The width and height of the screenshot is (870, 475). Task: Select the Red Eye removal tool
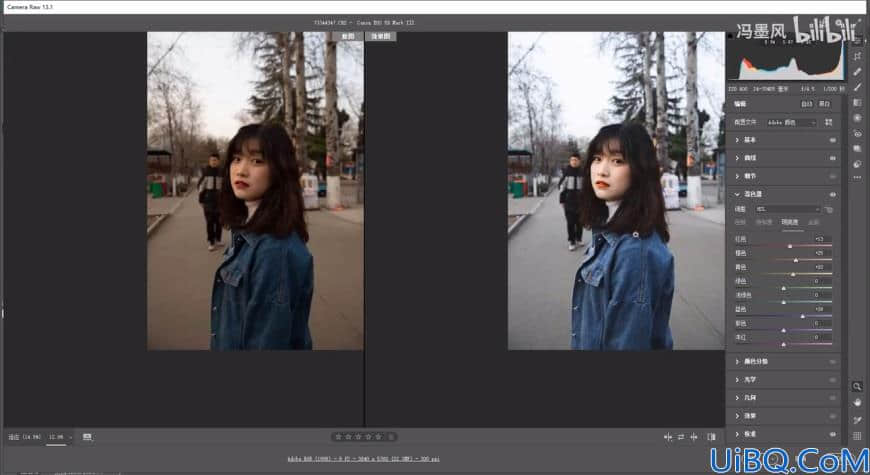857,134
